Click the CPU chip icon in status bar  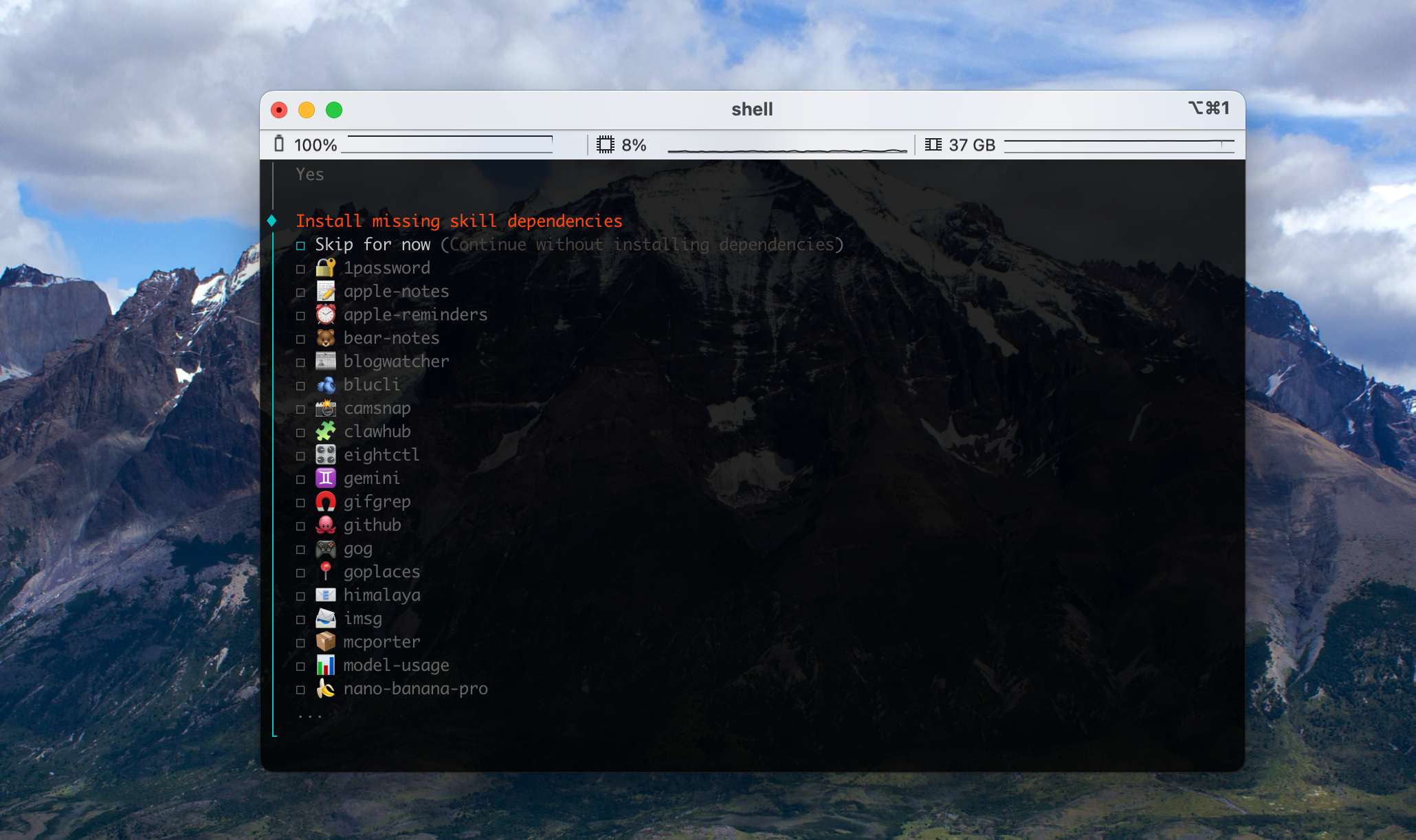click(x=606, y=145)
